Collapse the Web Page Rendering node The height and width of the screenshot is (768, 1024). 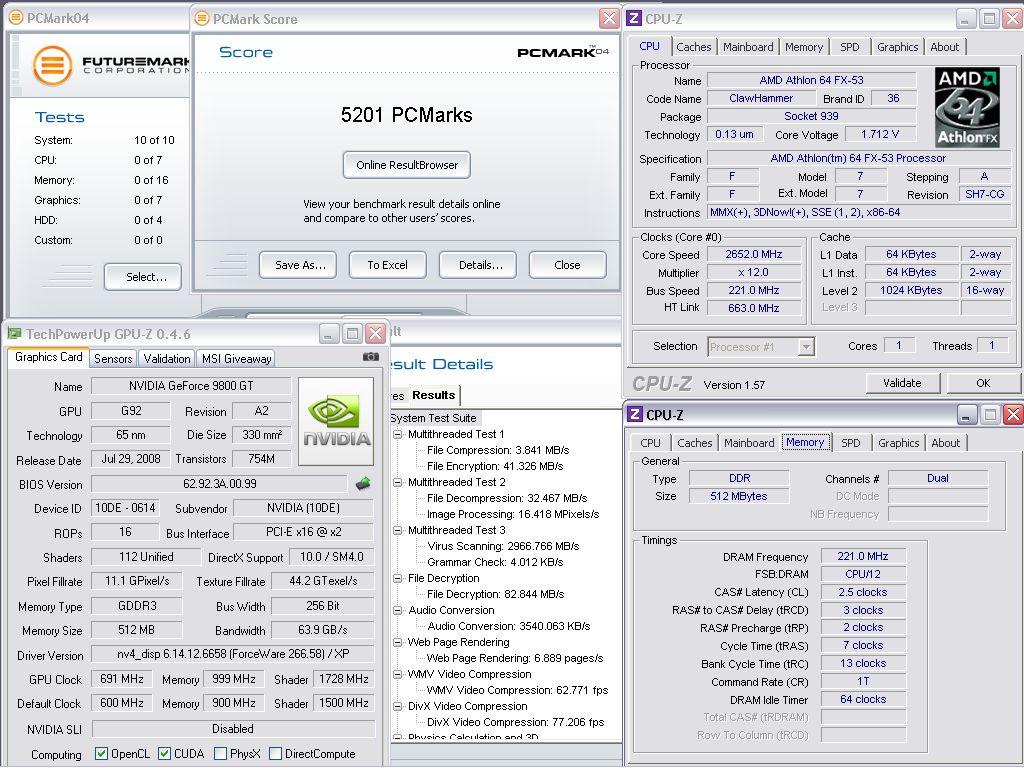tap(397, 642)
